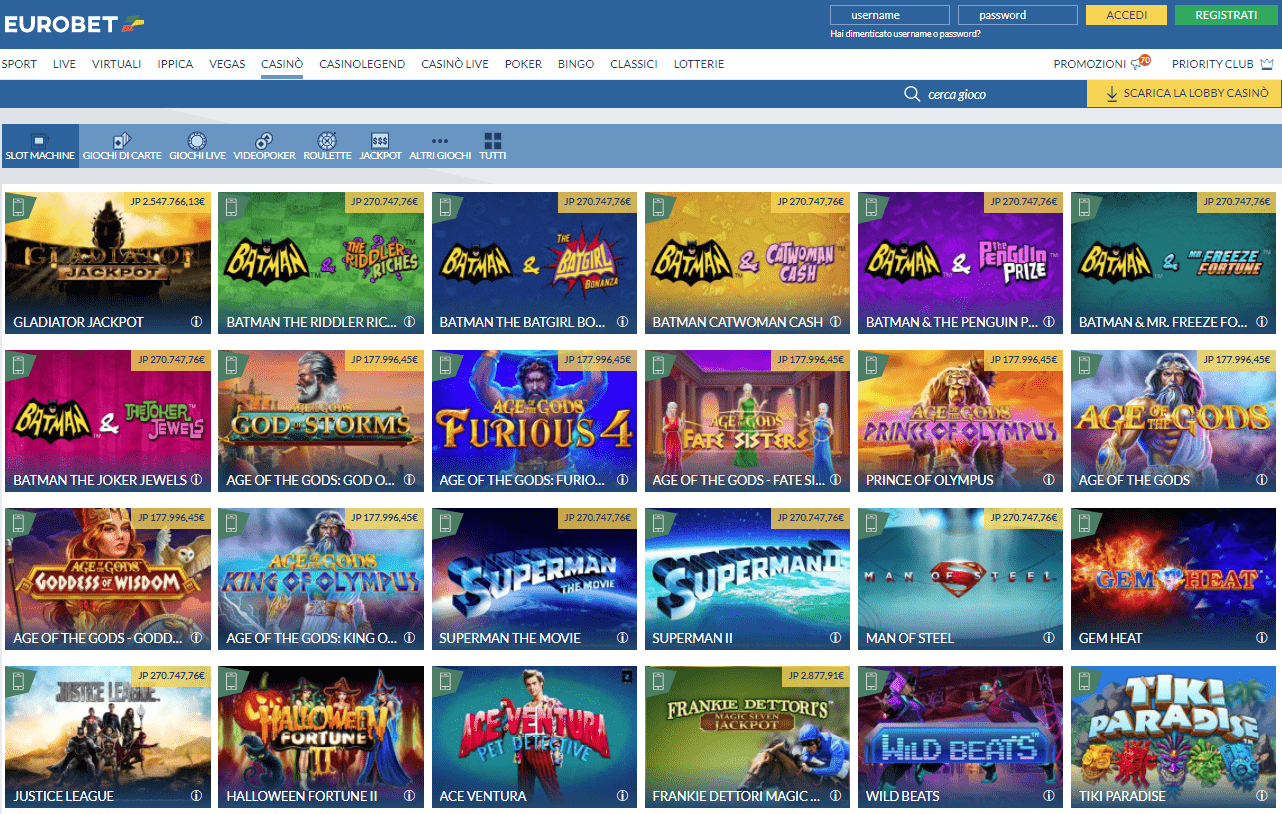Image resolution: width=1282 pixels, height=814 pixels.
Task: Click Scarica la Lobby Casinò button
Action: 1184,94
